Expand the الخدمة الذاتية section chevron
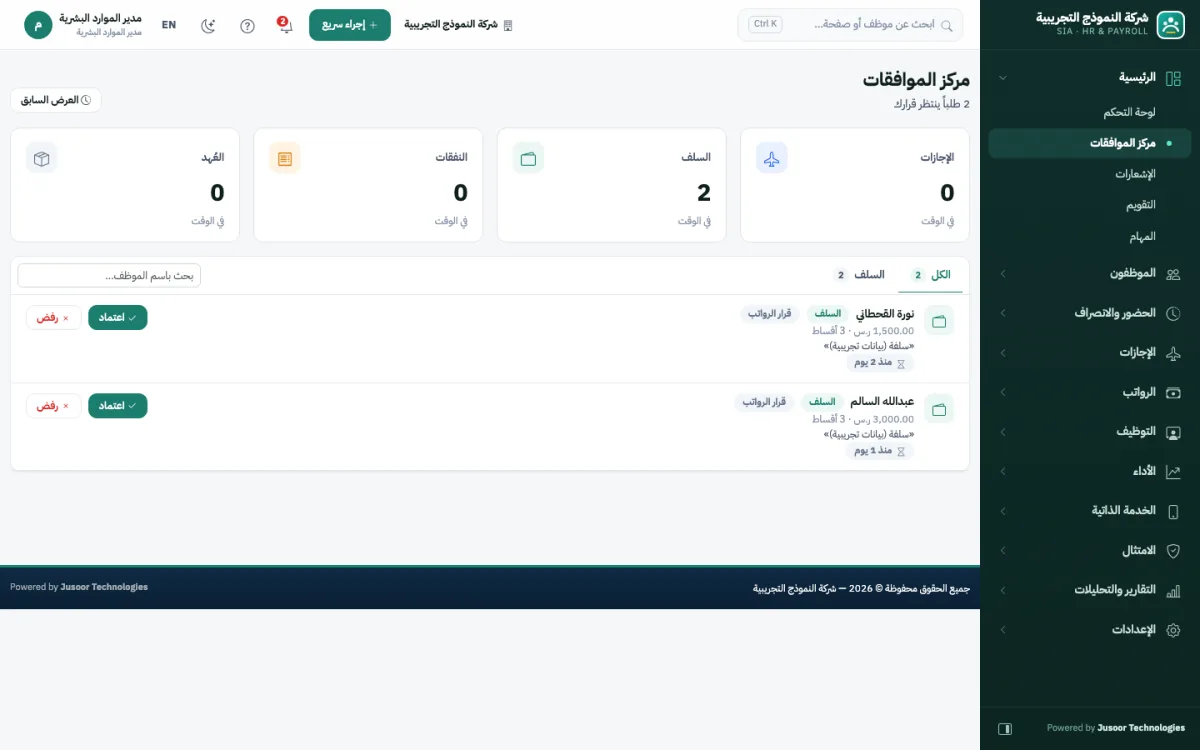Screen dimensions: 1200x750 1003,511
